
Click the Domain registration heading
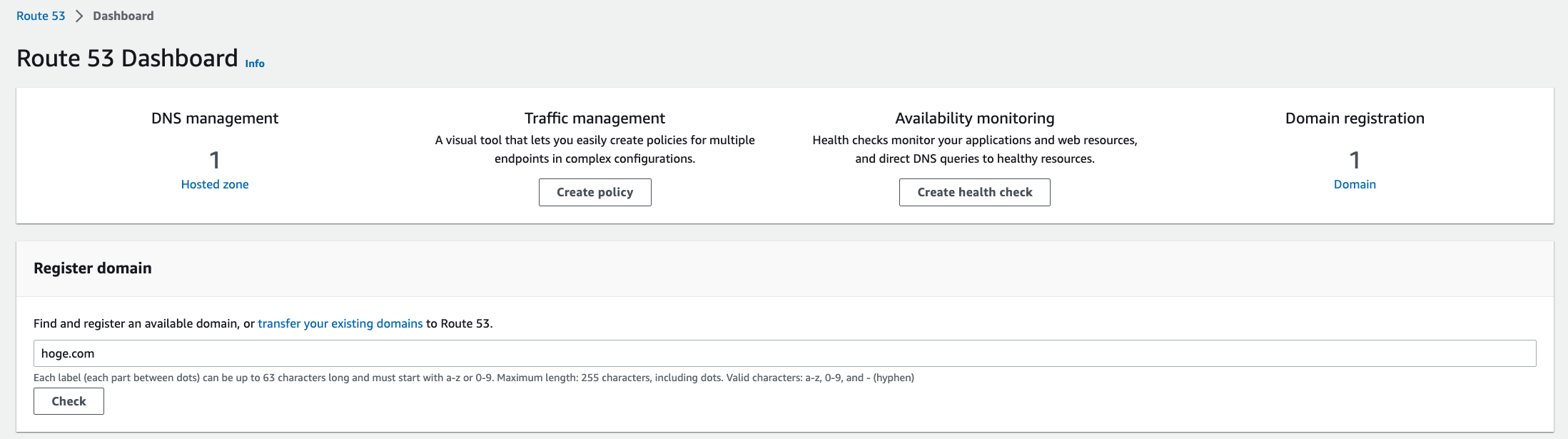point(1355,118)
